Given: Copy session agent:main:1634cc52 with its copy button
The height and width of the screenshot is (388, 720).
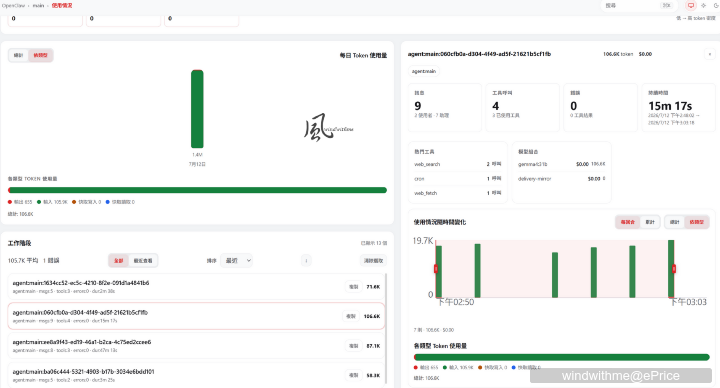Looking at the screenshot, I should tap(354, 287).
